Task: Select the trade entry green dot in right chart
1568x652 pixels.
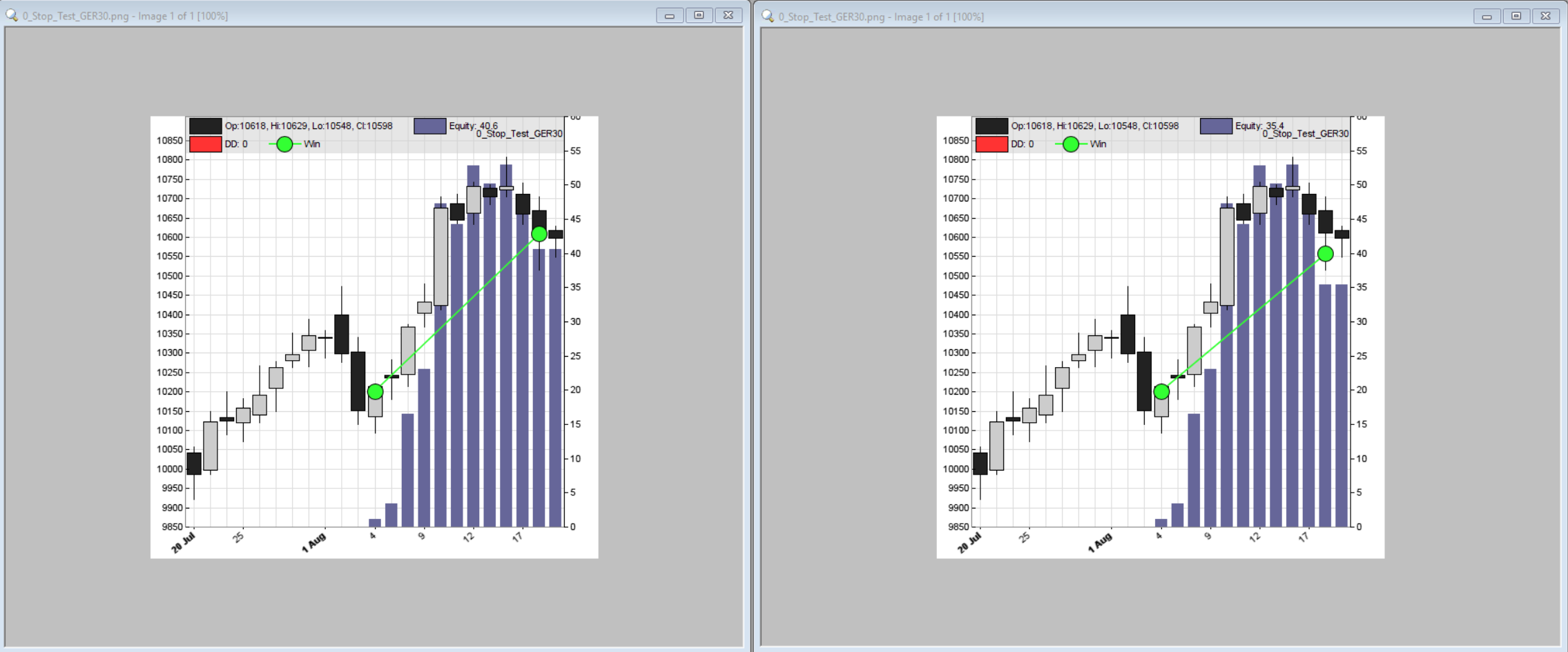Action: (x=1161, y=392)
